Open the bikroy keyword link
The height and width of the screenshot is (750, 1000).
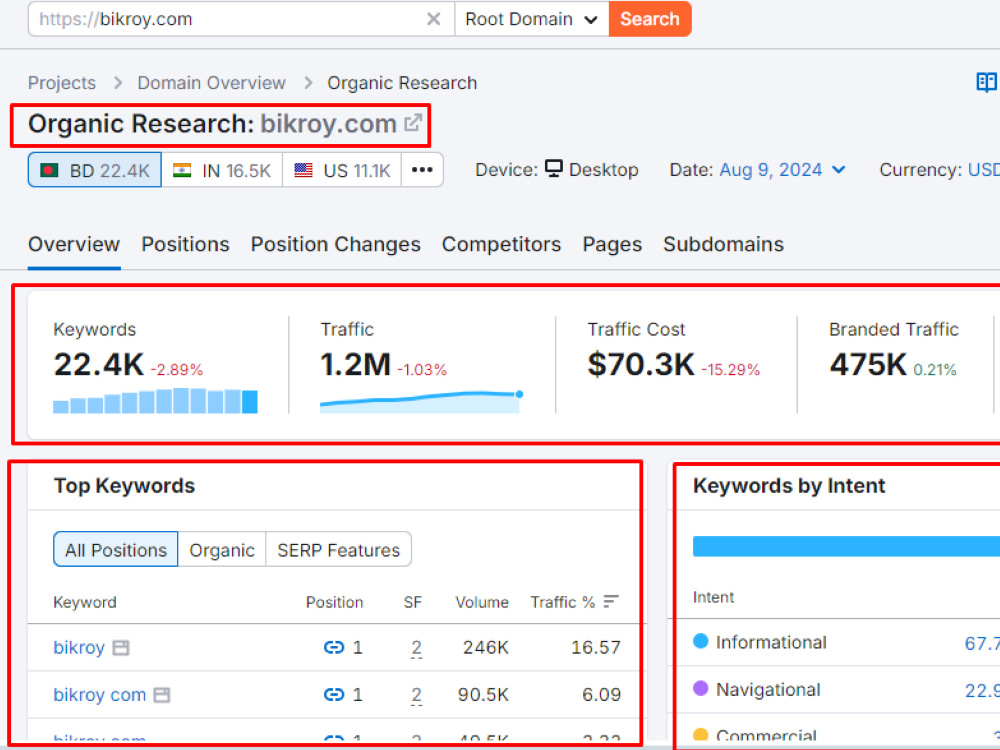tap(78, 647)
